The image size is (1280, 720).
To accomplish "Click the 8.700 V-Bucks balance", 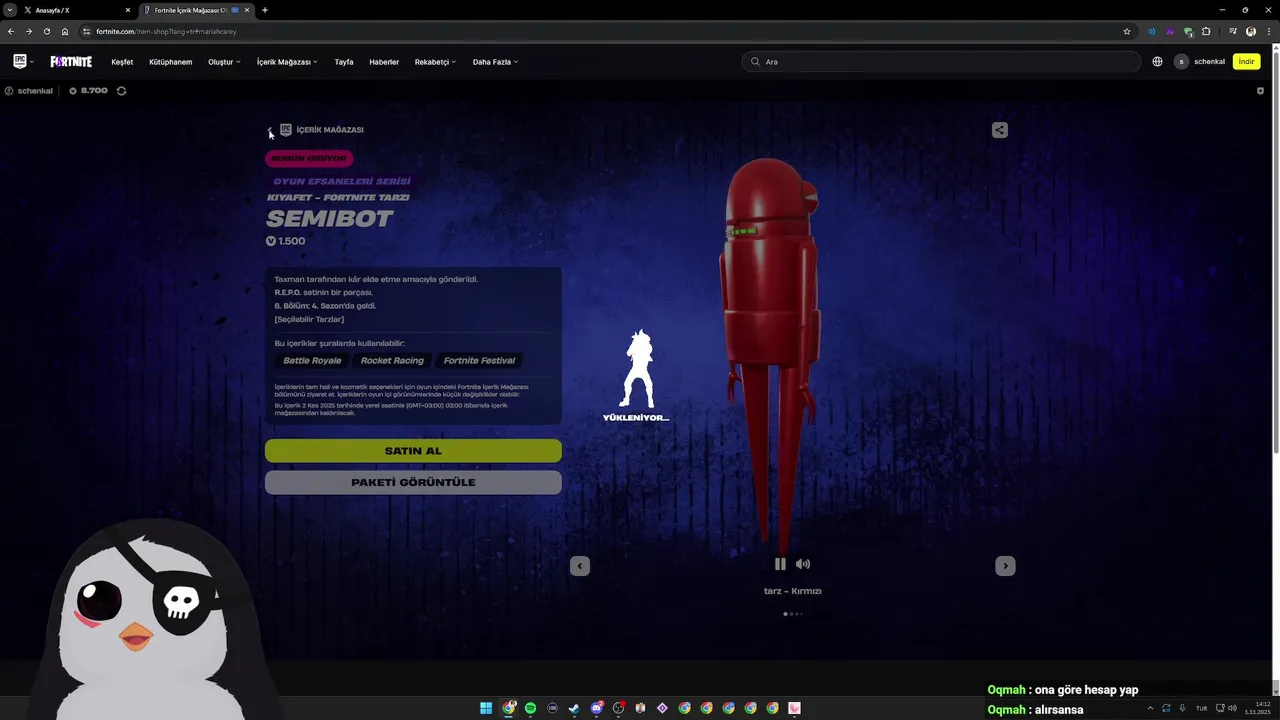I will point(94,91).
